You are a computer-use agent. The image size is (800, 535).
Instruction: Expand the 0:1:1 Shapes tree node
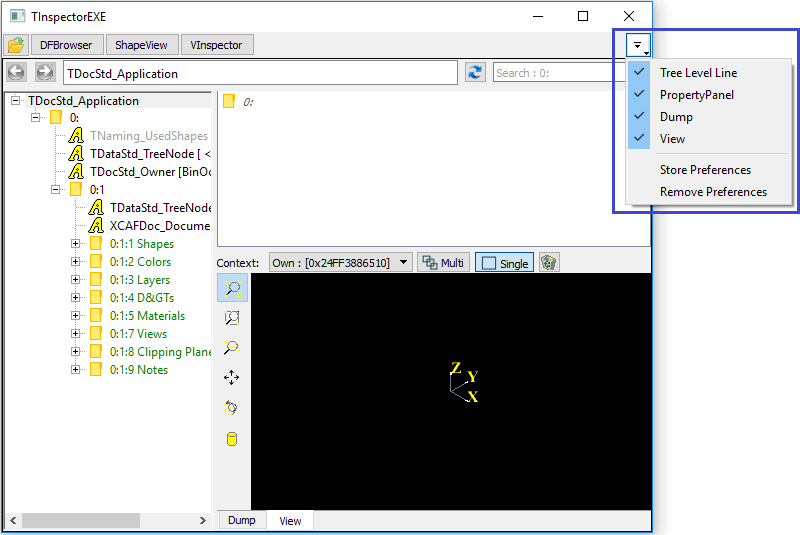(x=76, y=244)
